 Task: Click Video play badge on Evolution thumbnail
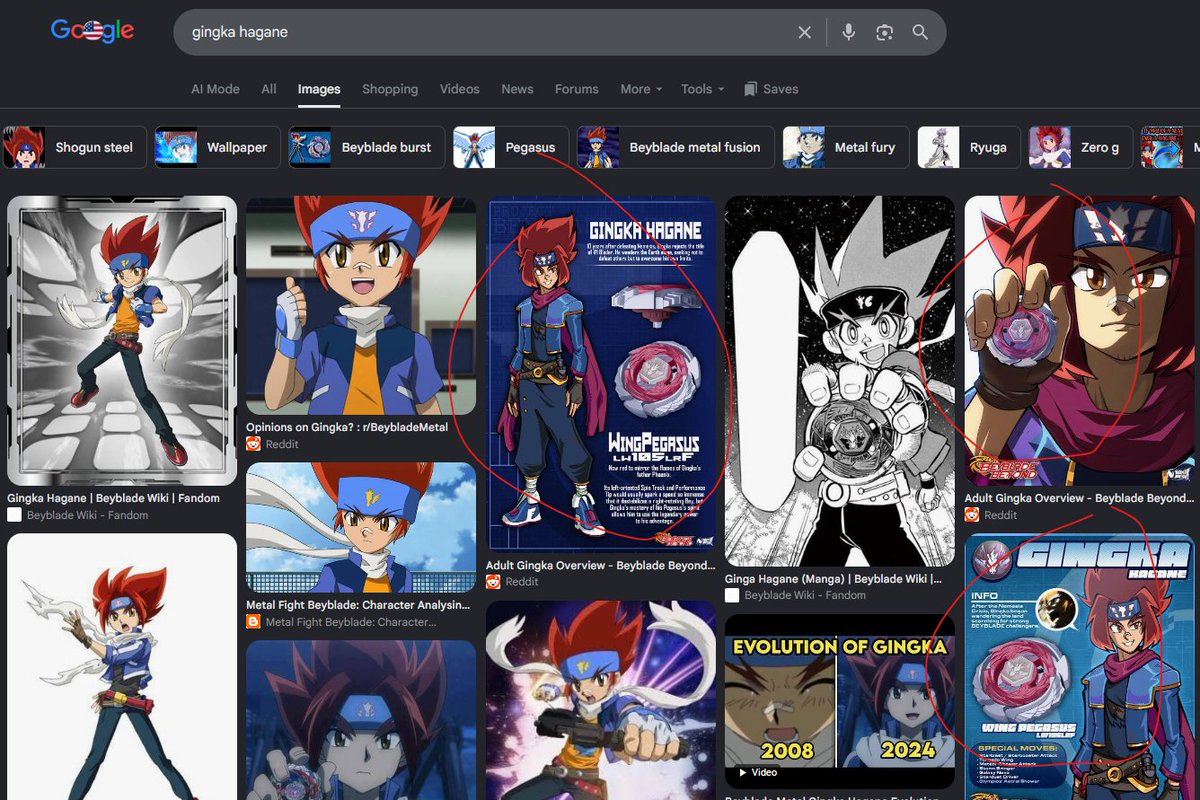[x=757, y=772]
